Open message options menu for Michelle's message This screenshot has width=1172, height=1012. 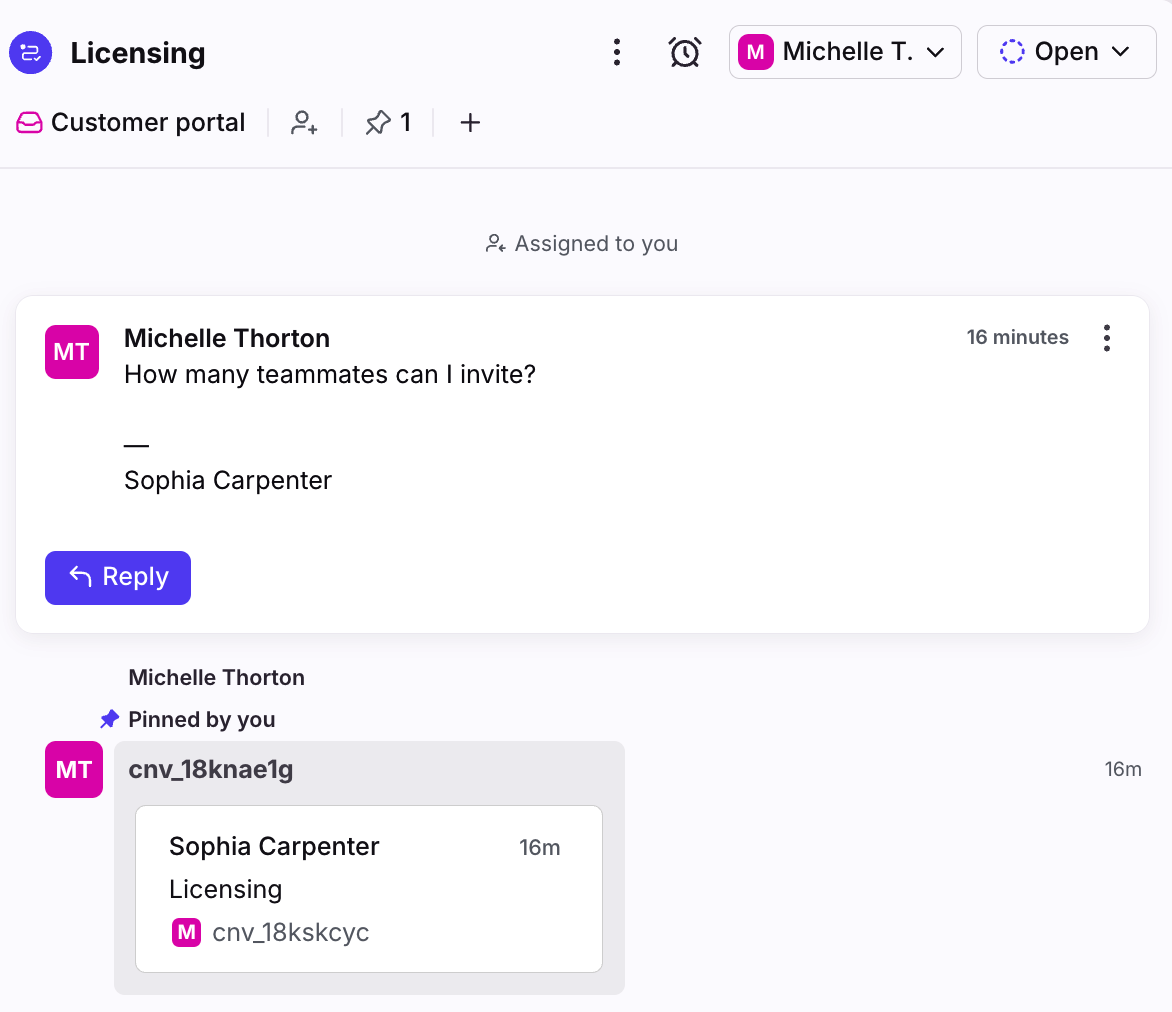[x=1106, y=338]
